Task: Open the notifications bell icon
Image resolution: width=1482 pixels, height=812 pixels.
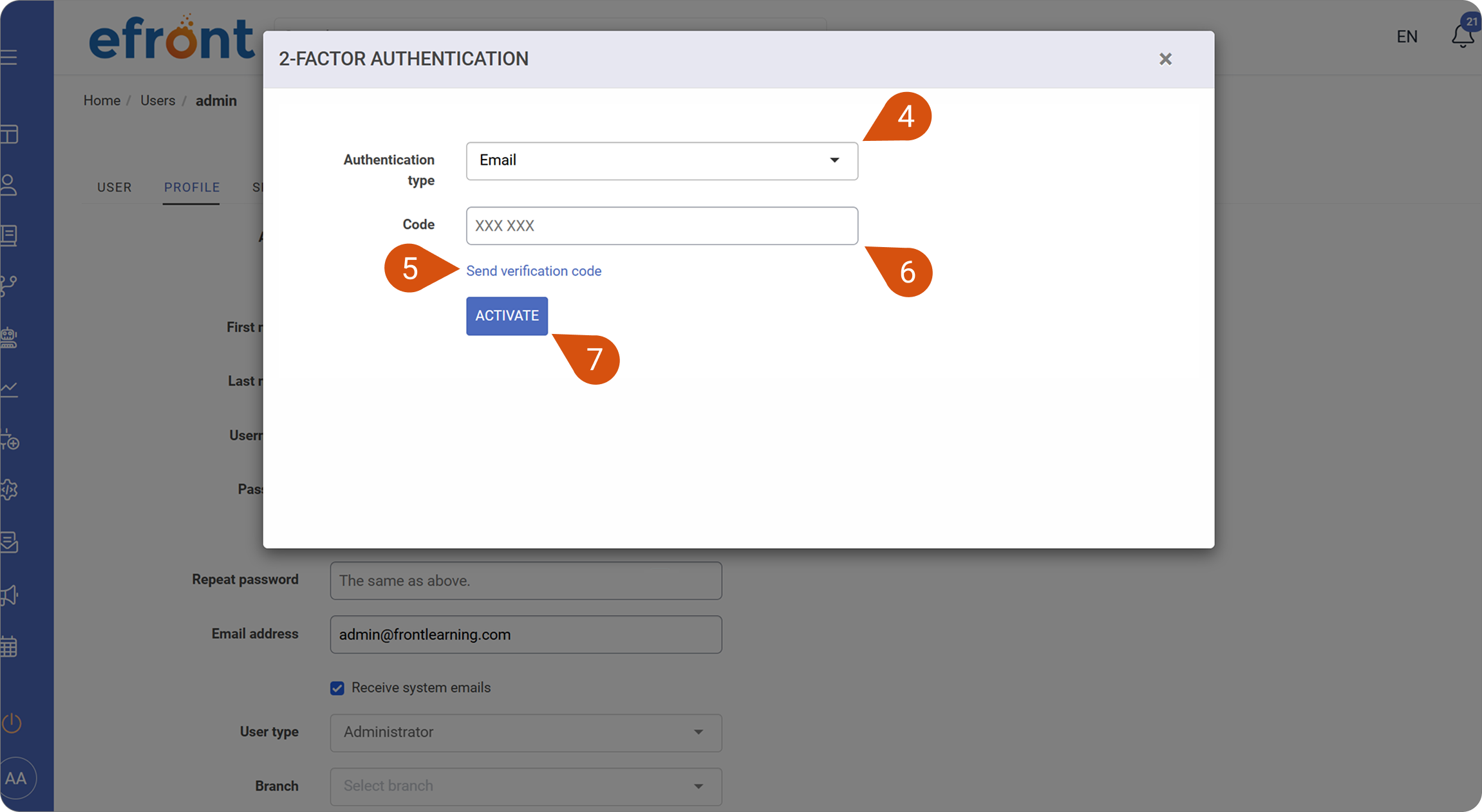Action: click(x=1462, y=35)
